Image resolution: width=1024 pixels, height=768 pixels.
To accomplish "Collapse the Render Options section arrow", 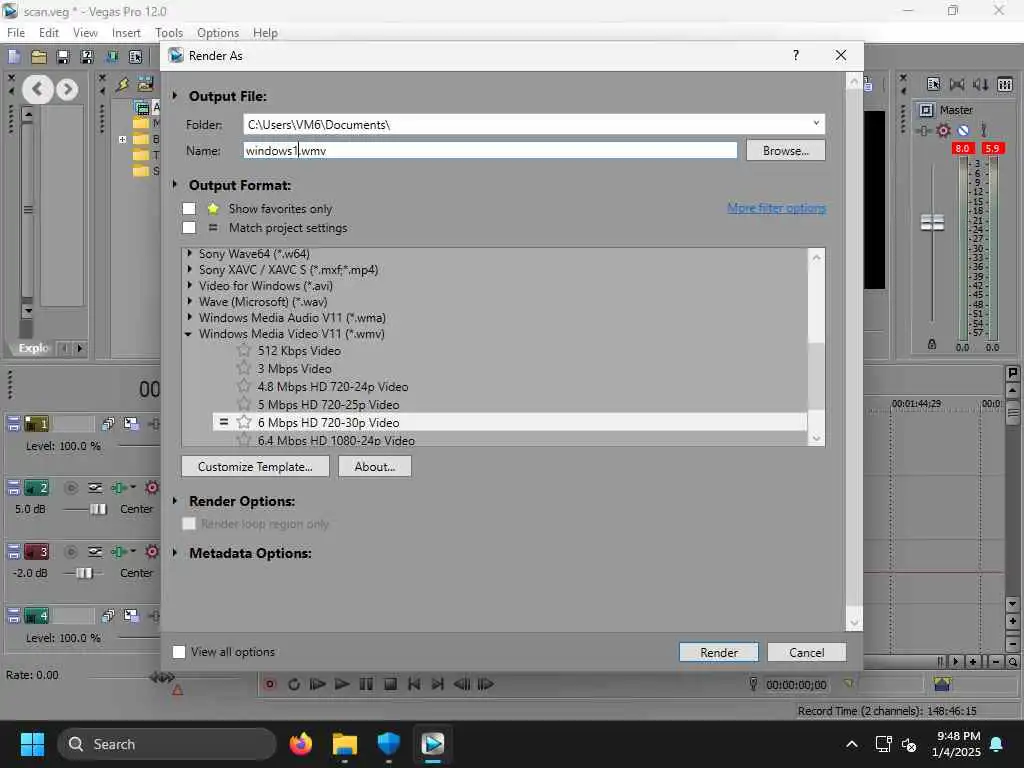I will 175,501.
